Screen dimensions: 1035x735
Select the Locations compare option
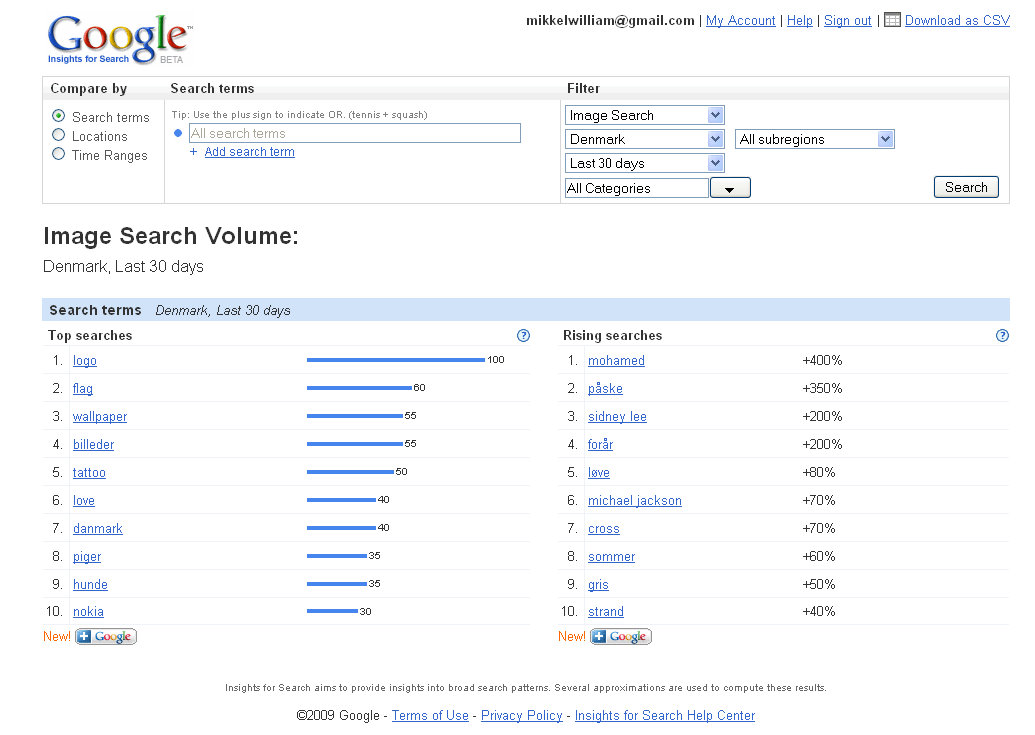[59, 135]
